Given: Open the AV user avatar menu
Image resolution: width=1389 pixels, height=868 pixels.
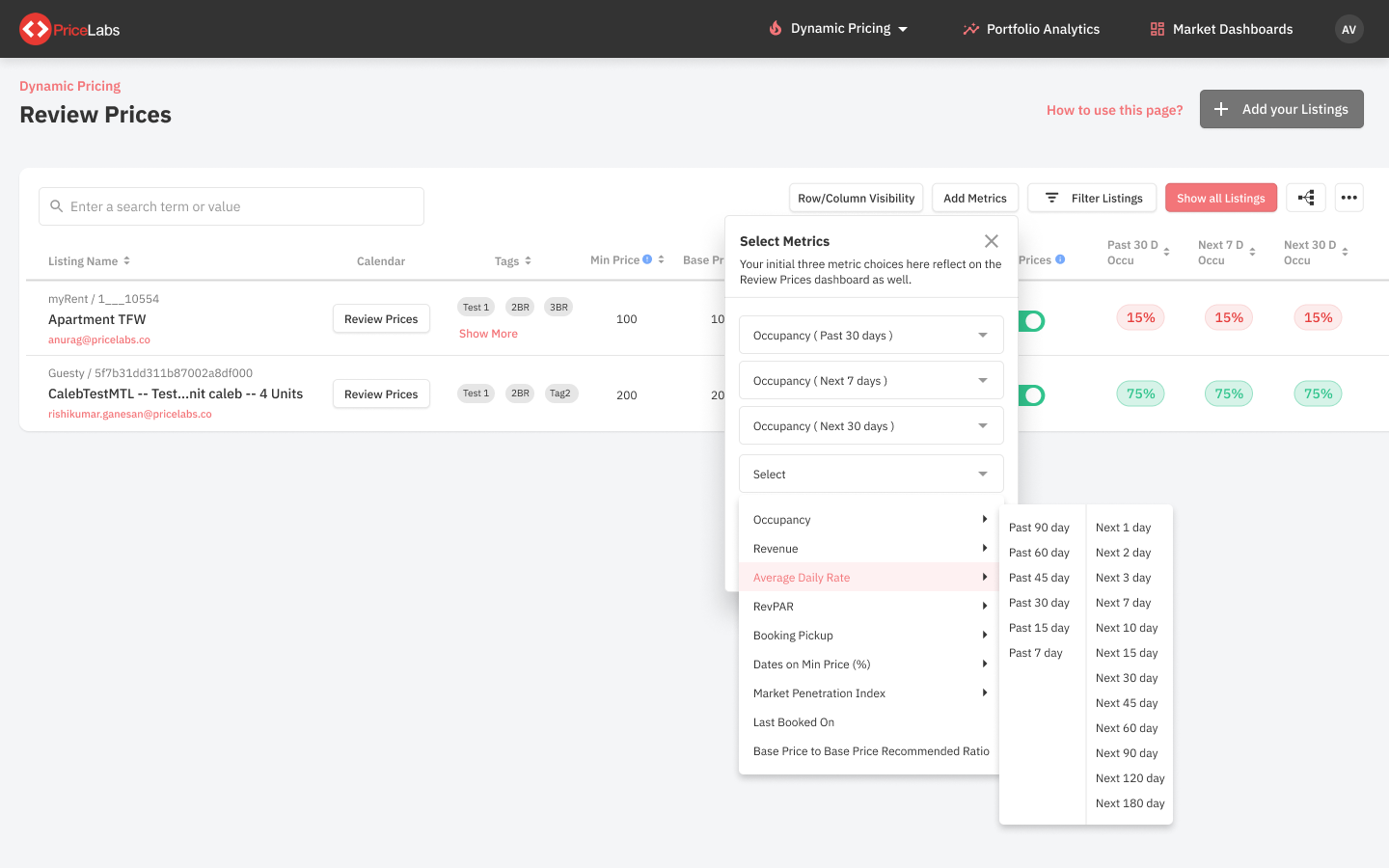Looking at the screenshot, I should 1348,29.
